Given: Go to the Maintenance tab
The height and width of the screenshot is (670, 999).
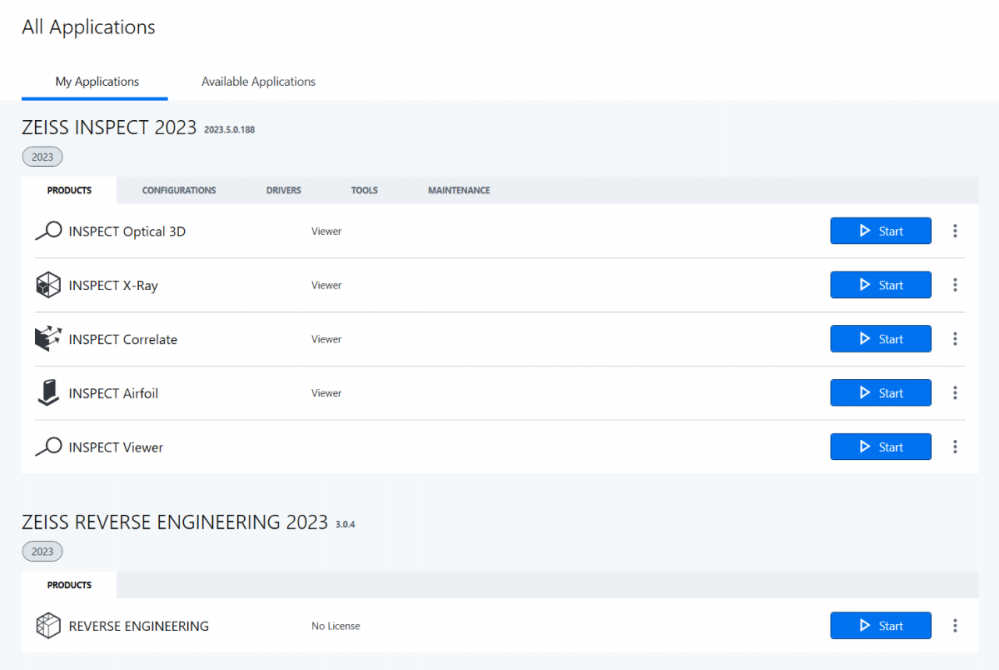Looking at the screenshot, I should point(459,190).
